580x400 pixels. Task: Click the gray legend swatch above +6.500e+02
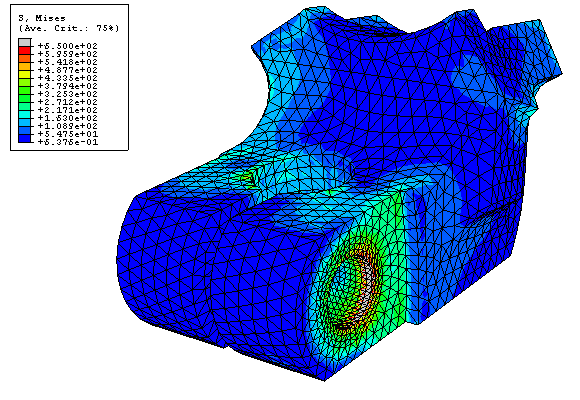24,42
